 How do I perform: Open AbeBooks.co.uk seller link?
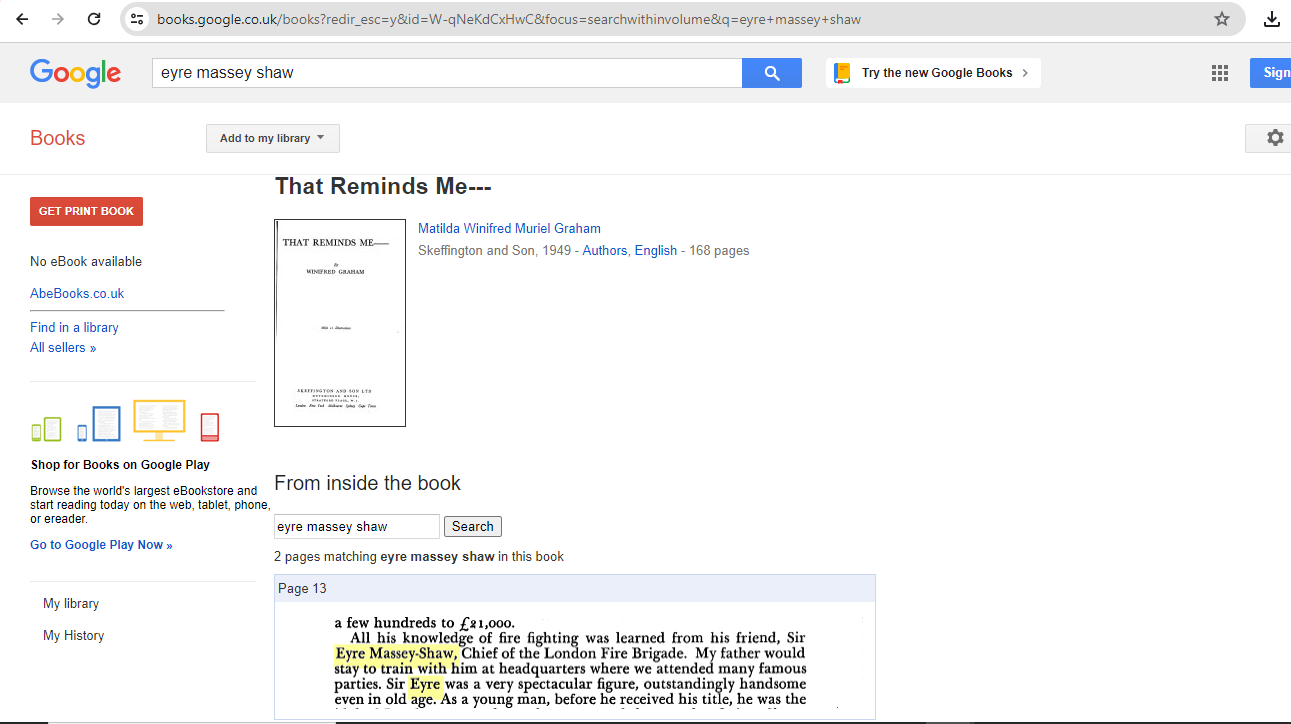point(77,293)
